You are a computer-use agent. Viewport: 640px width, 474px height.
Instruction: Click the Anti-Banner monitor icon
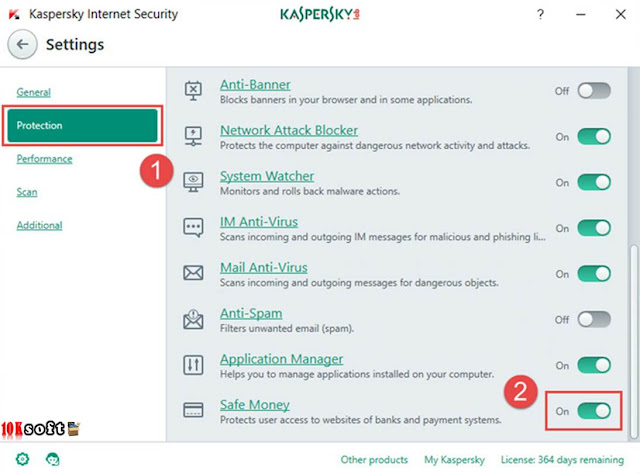[x=193, y=91]
